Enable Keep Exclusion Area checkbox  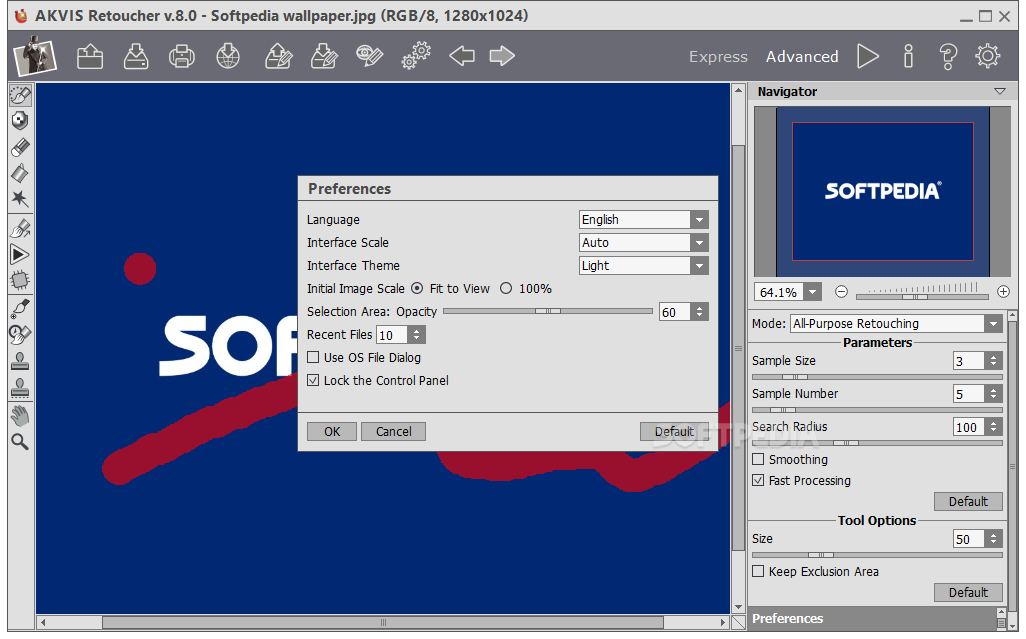coord(758,571)
